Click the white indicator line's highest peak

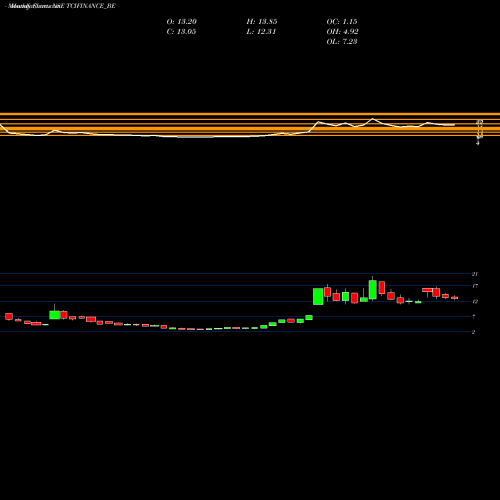pos(373,119)
